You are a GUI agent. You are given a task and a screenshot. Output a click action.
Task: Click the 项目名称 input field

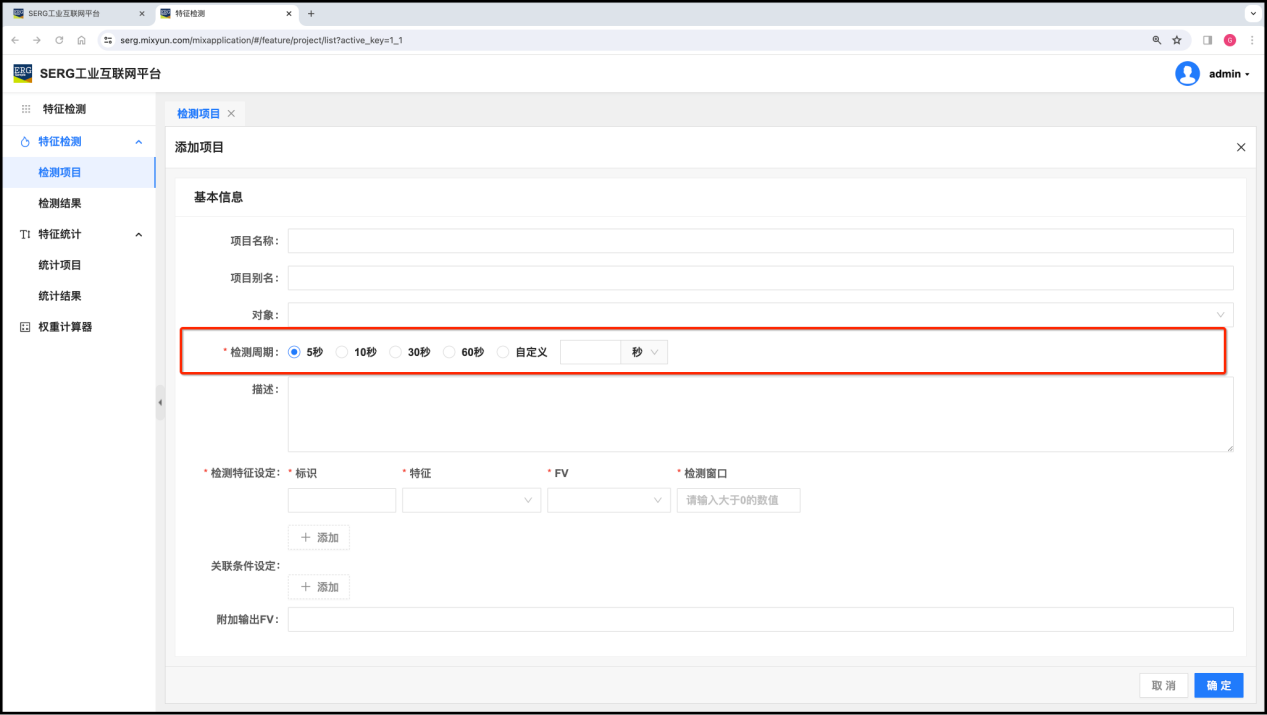pos(760,241)
